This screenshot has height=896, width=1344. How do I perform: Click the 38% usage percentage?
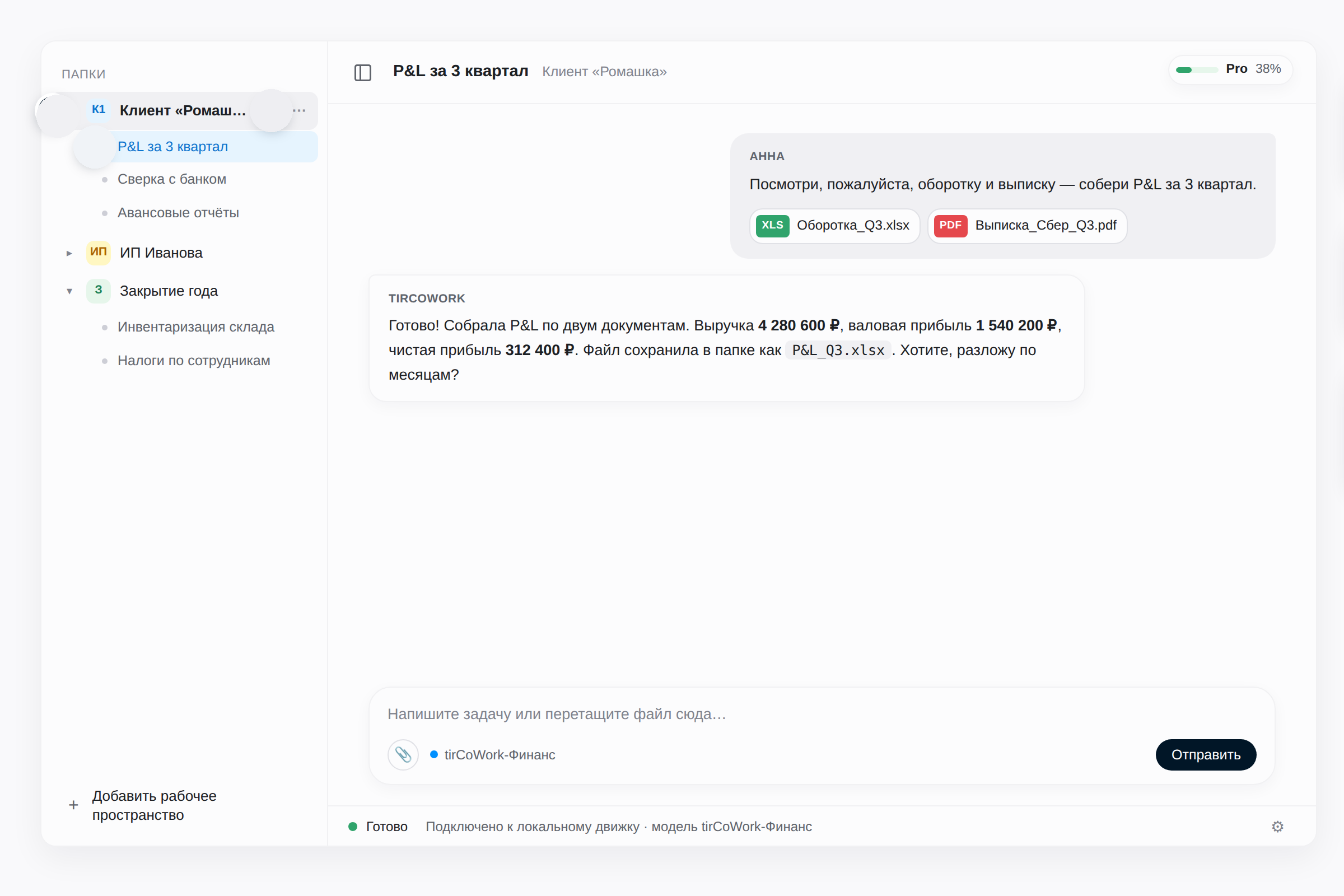tap(1268, 68)
